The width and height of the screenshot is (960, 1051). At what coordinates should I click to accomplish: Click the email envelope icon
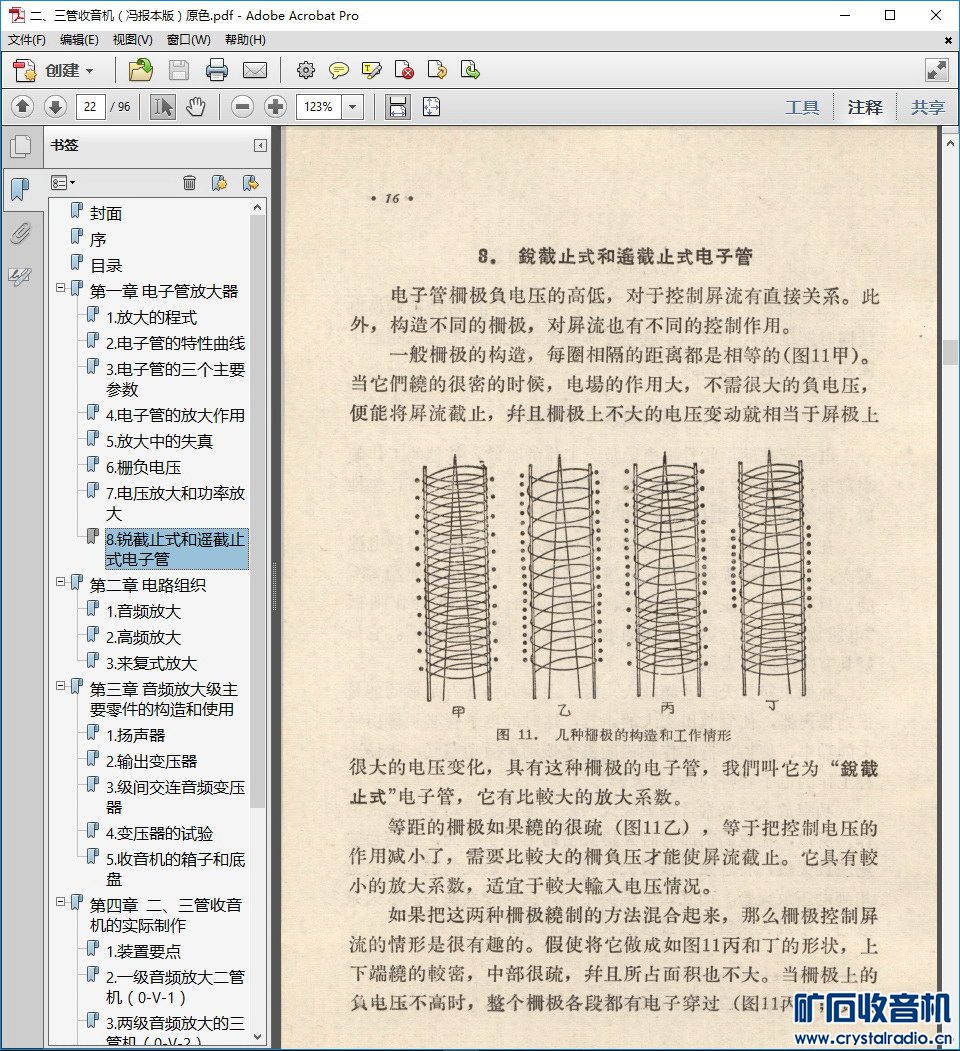(255, 70)
